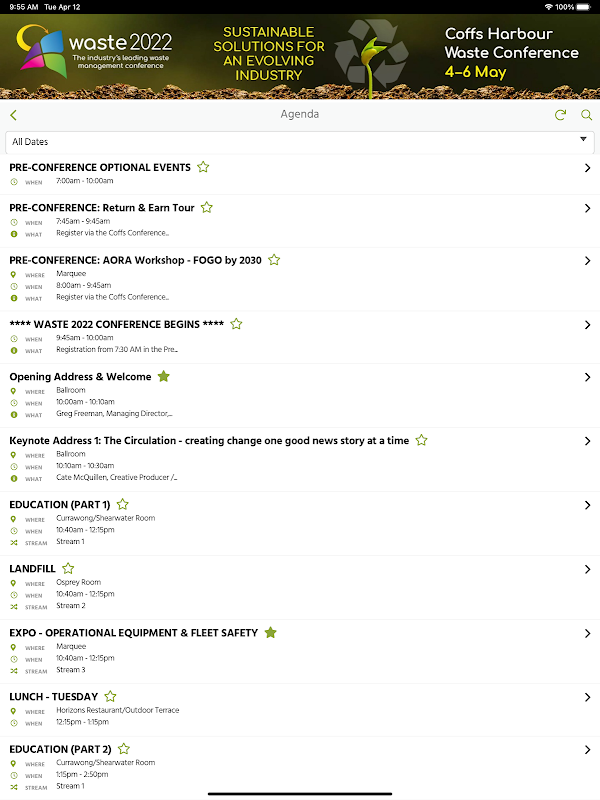600x800 pixels.
Task: Open the agenda search magnifier
Action: (x=586, y=115)
